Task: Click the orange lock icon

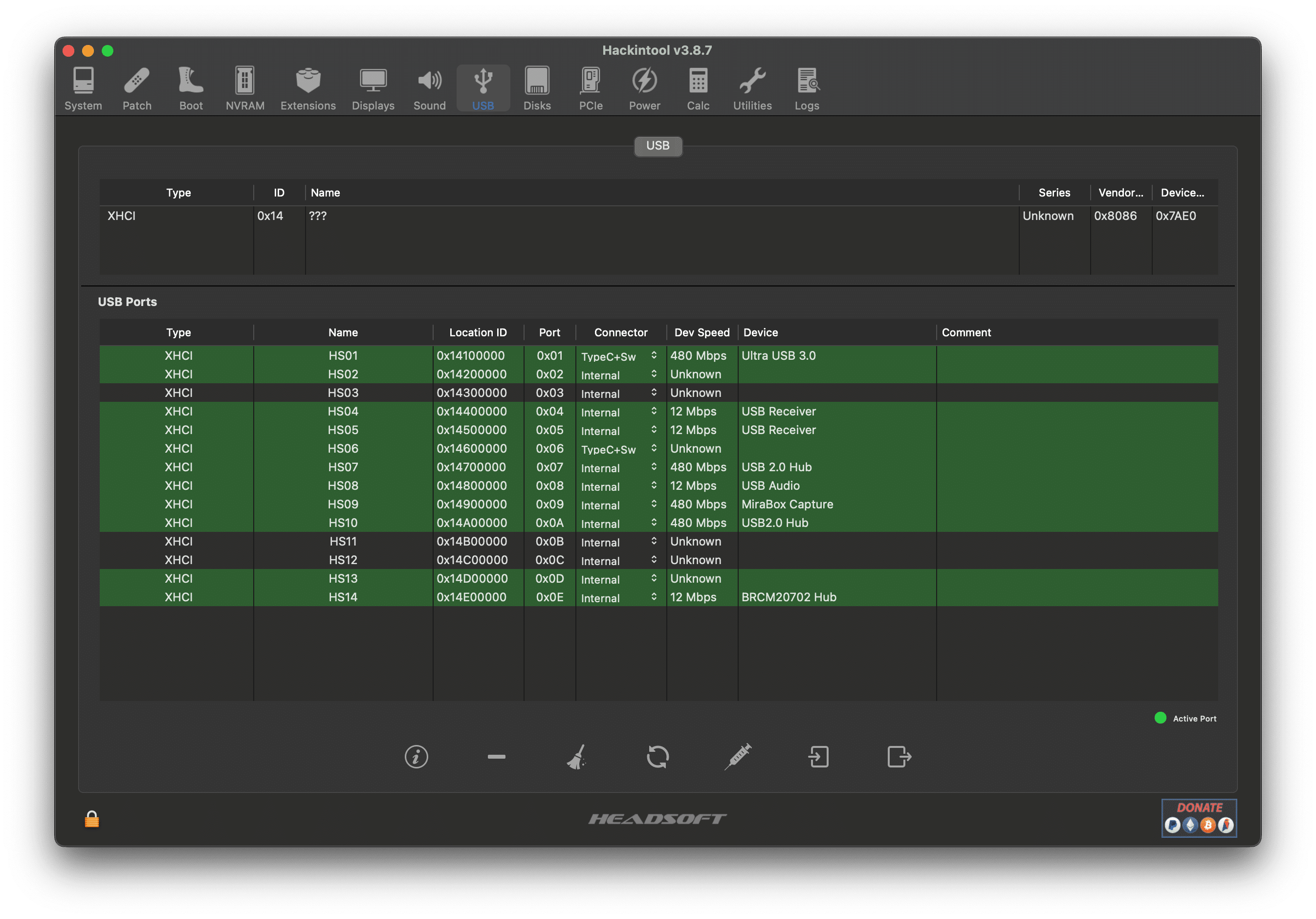Action: (x=92, y=819)
